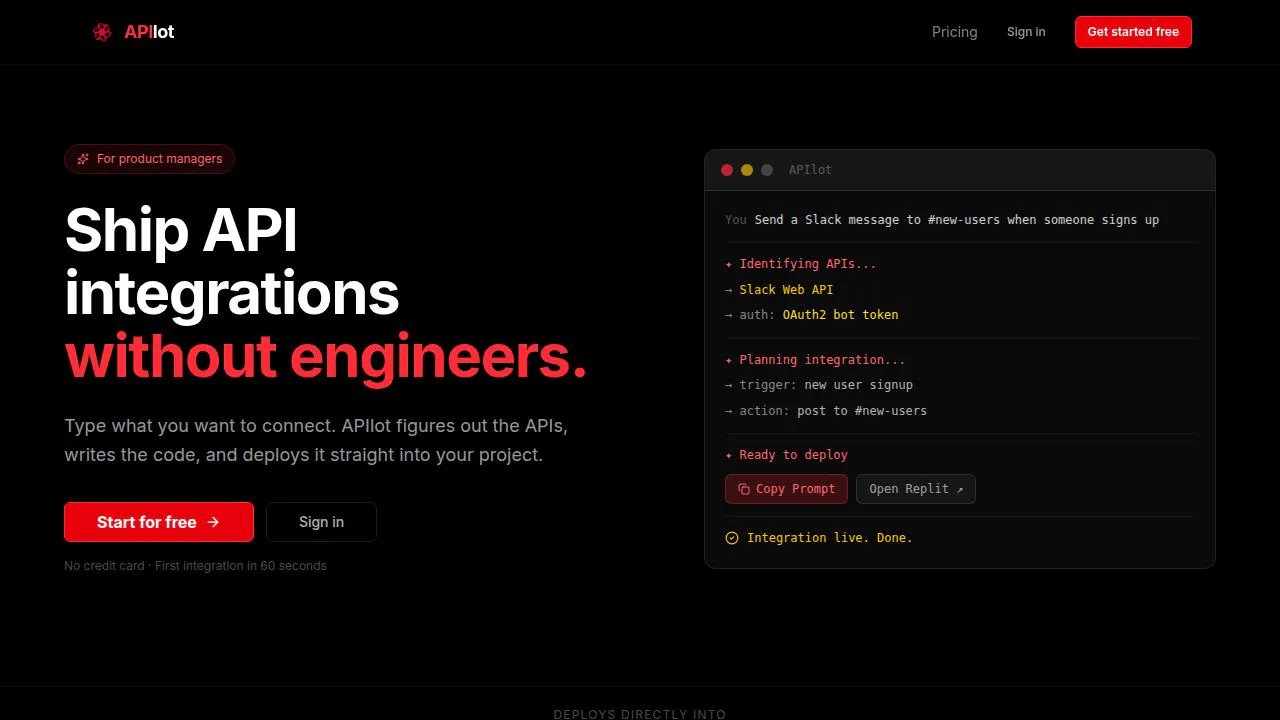Viewport: 1280px width, 720px height.
Task: Click the Slack Web API line
Action: (x=779, y=290)
